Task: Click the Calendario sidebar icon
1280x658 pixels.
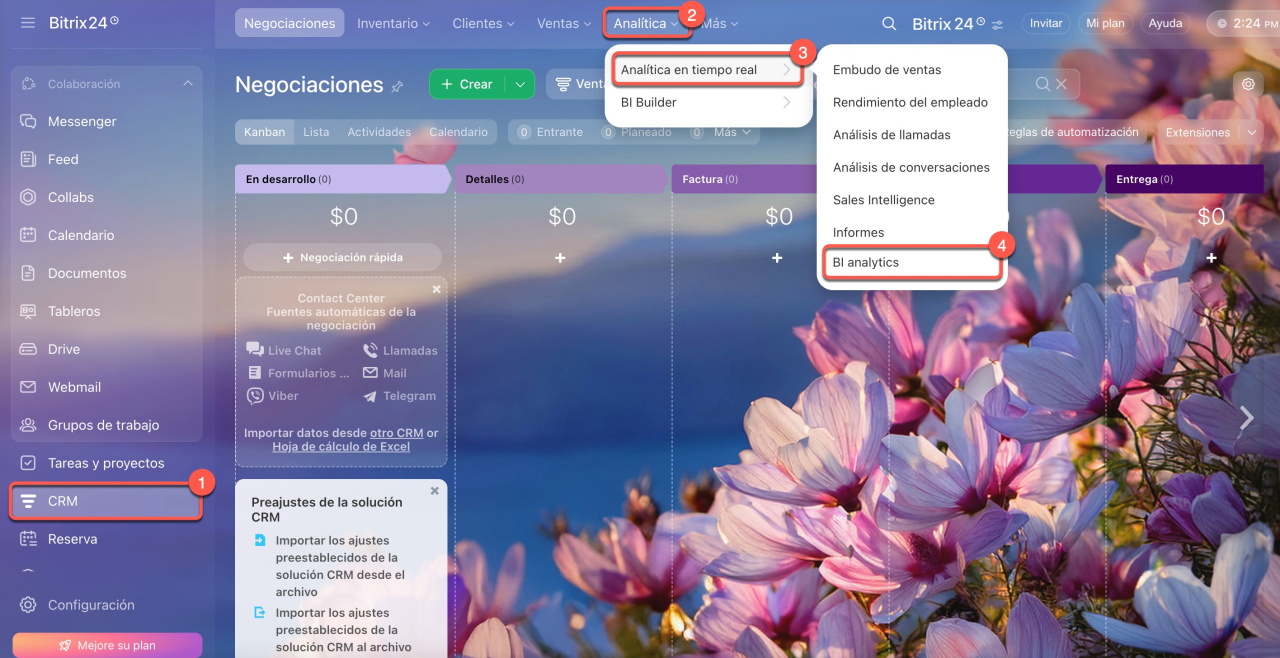Action: (28, 235)
